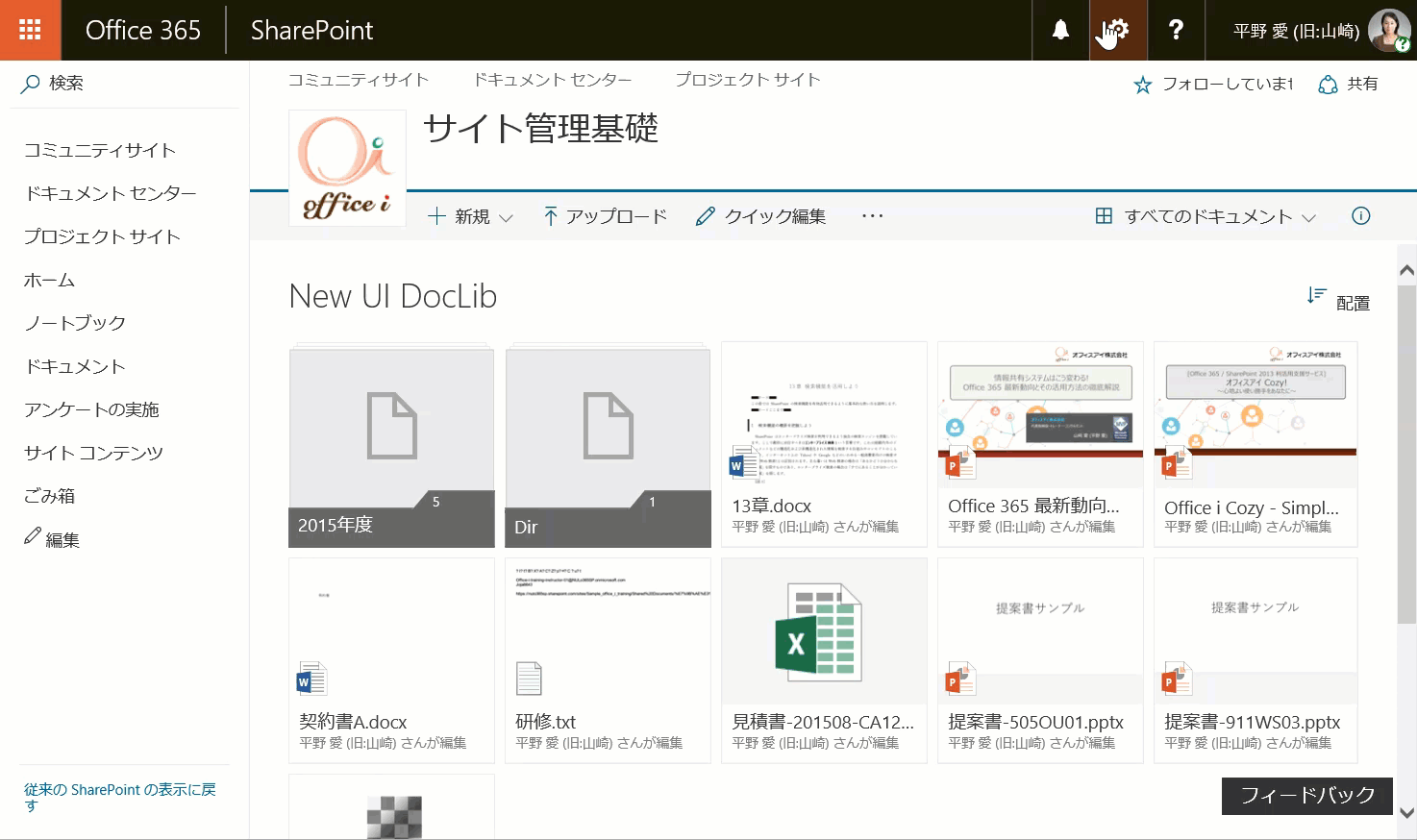1417x840 pixels.
Task: Click the SharePoint header link
Action: pos(311,30)
